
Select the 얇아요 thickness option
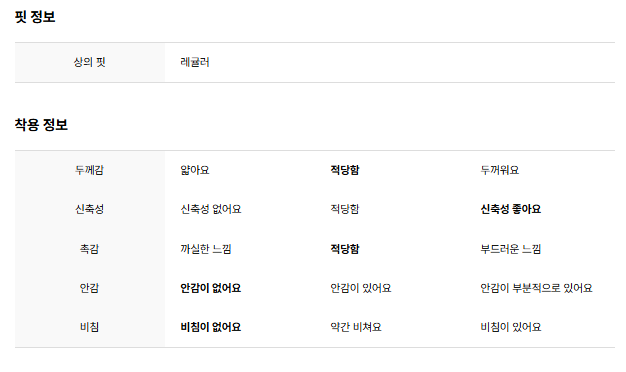(195, 170)
